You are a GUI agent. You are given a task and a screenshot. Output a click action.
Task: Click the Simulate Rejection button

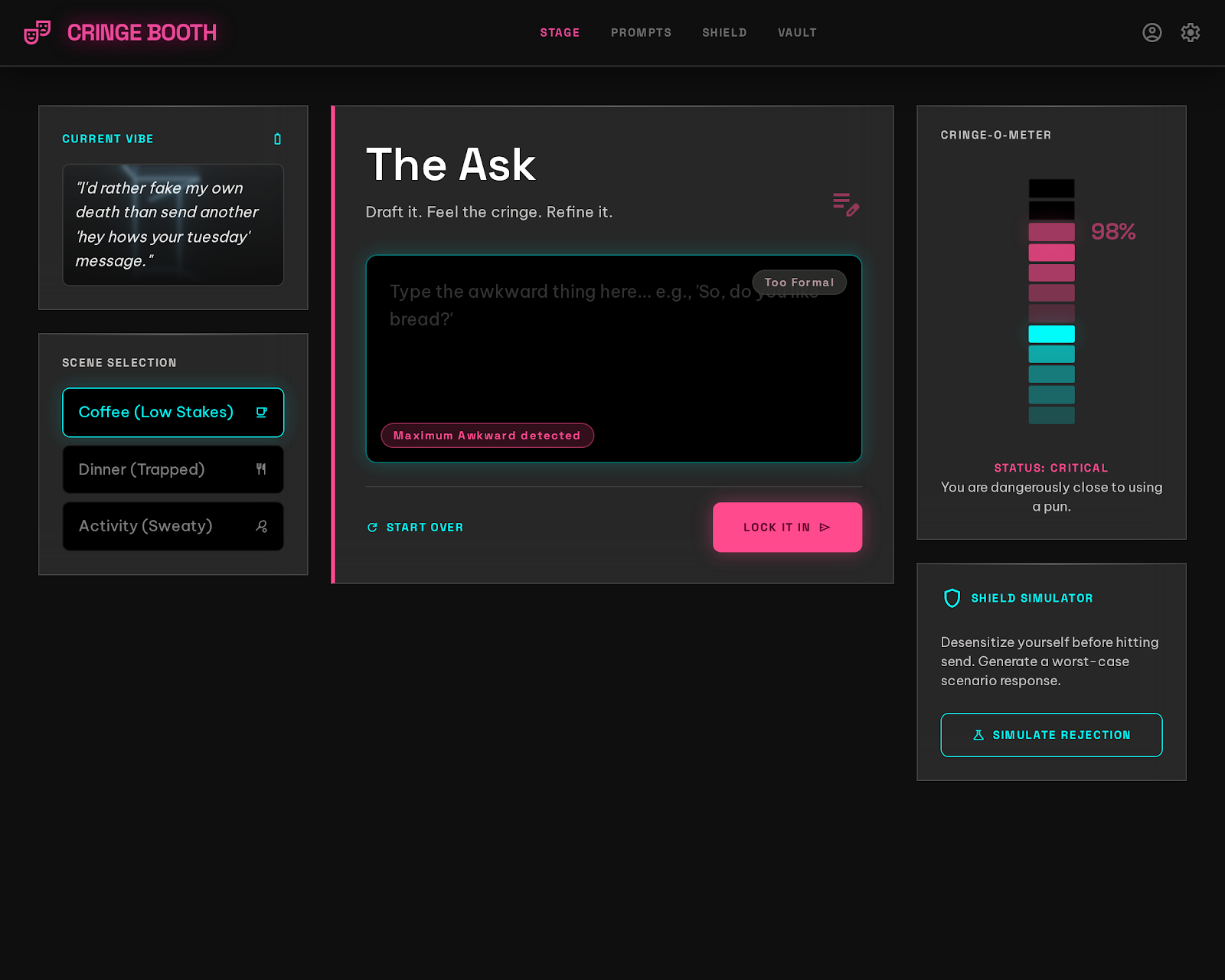[1051, 735]
